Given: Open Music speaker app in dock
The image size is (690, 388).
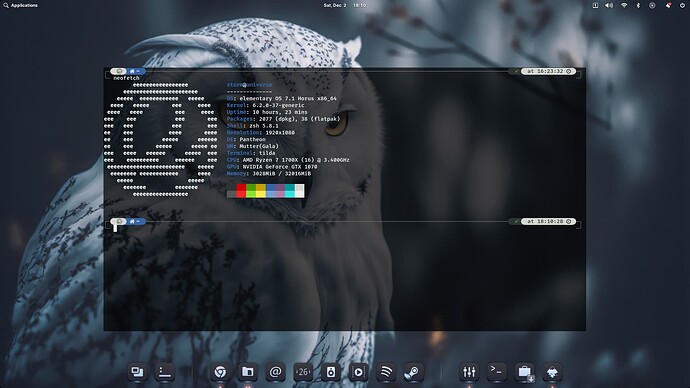Looking at the screenshot, I should click(x=331, y=372).
